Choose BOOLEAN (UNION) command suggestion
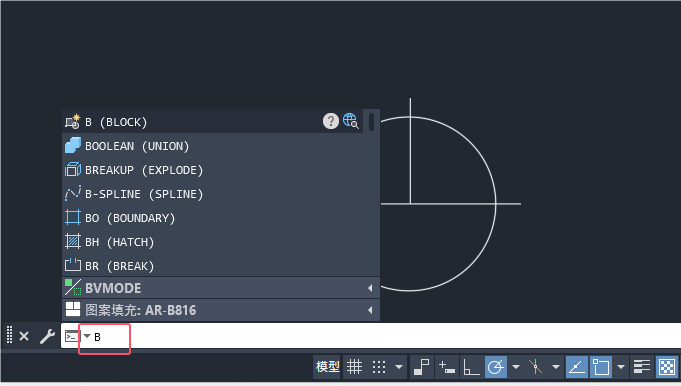The width and height of the screenshot is (681, 386). (221, 146)
